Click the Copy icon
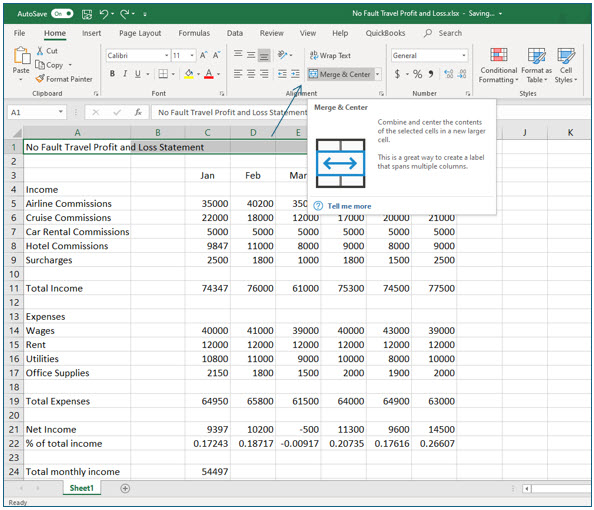Image resolution: width=594 pixels, height=510 pixels. 40,65
